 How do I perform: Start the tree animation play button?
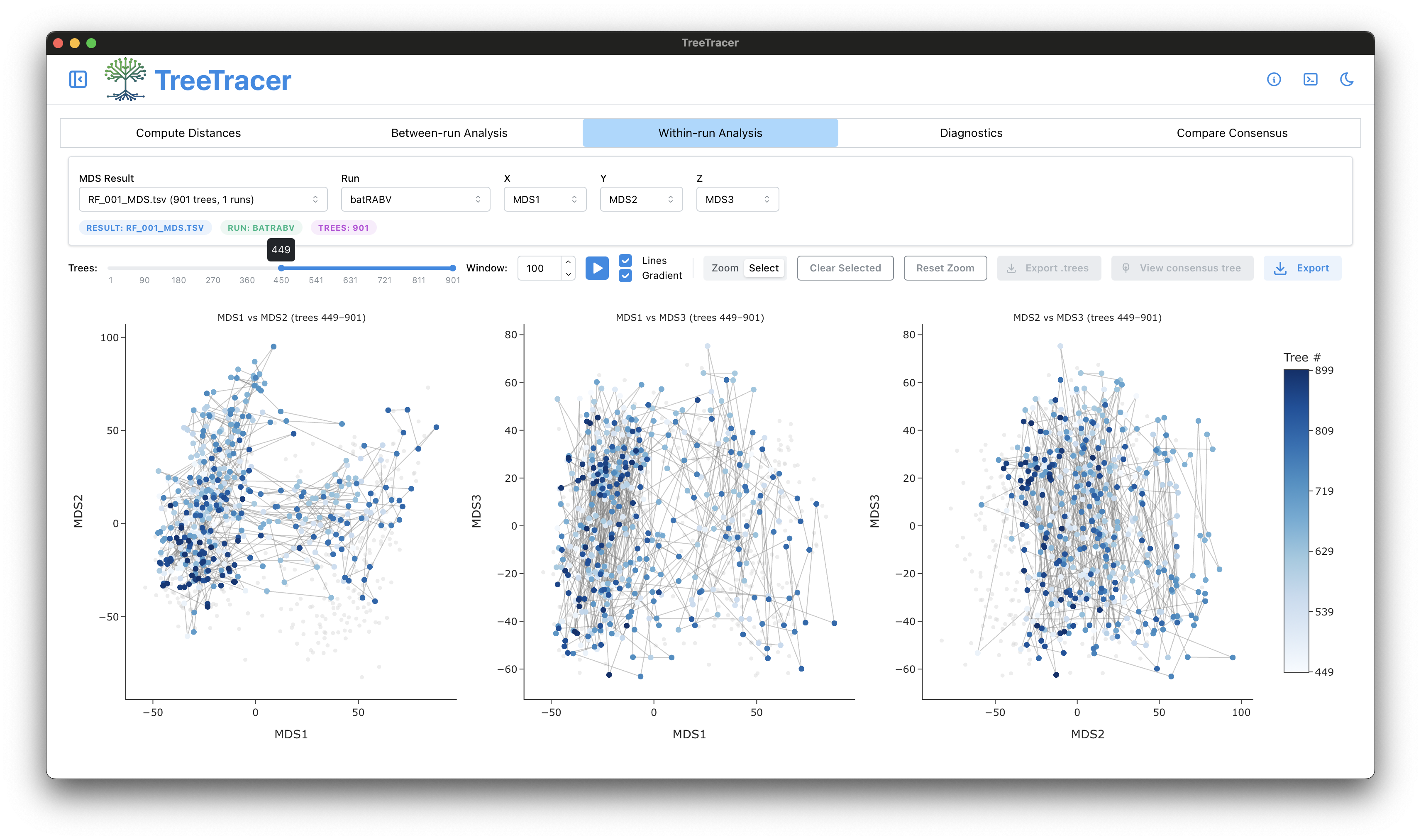tap(596, 268)
